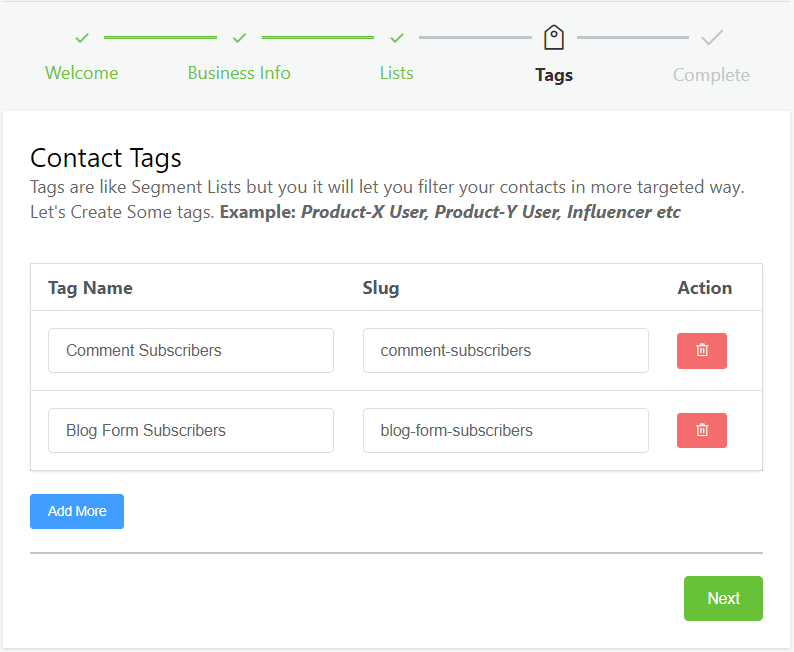
Task: Click the Welcome step checkmark icon
Action: (x=82, y=38)
